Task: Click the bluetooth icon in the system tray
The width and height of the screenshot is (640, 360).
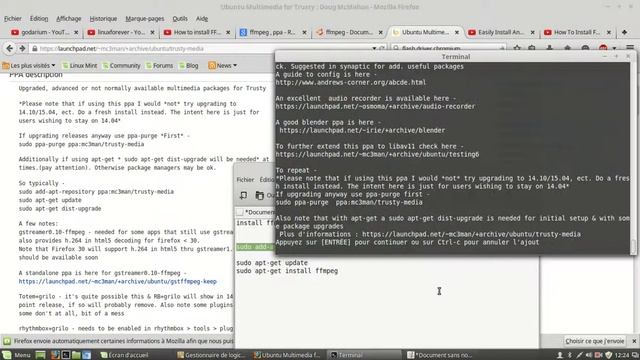Action: coord(570,355)
